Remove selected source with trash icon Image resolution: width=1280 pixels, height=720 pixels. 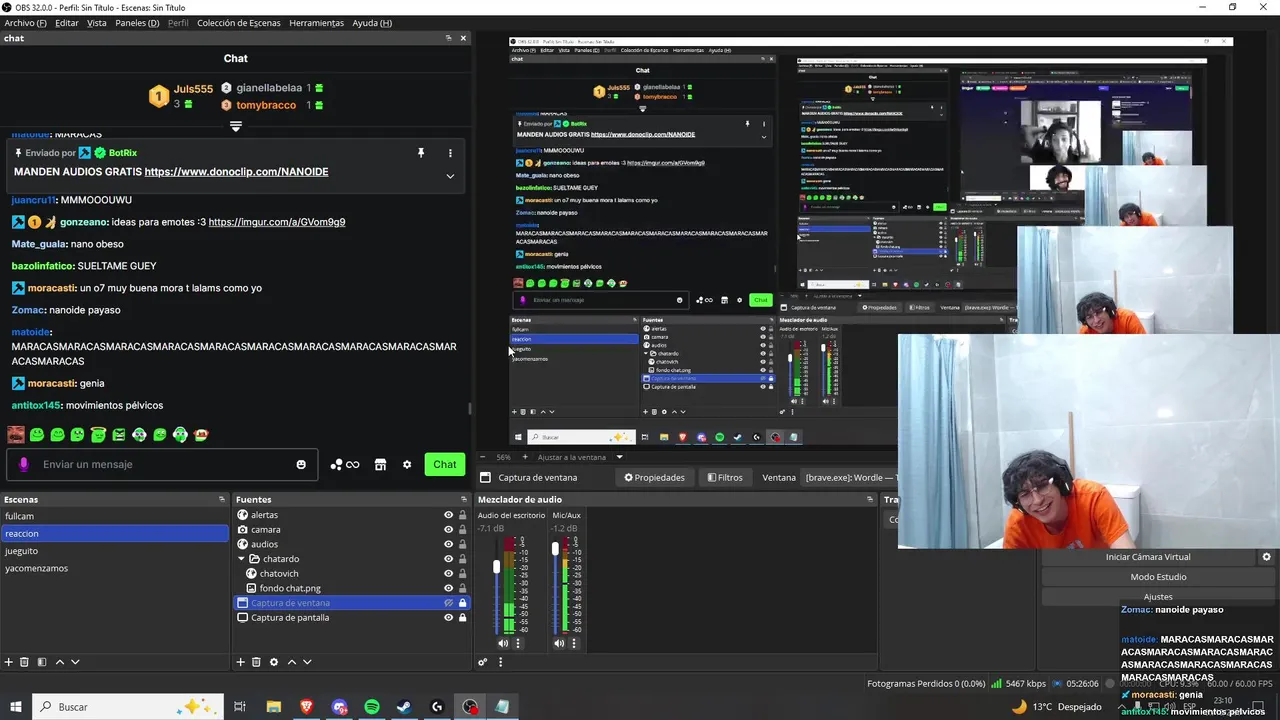pyautogui.click(x=256, y=662)
